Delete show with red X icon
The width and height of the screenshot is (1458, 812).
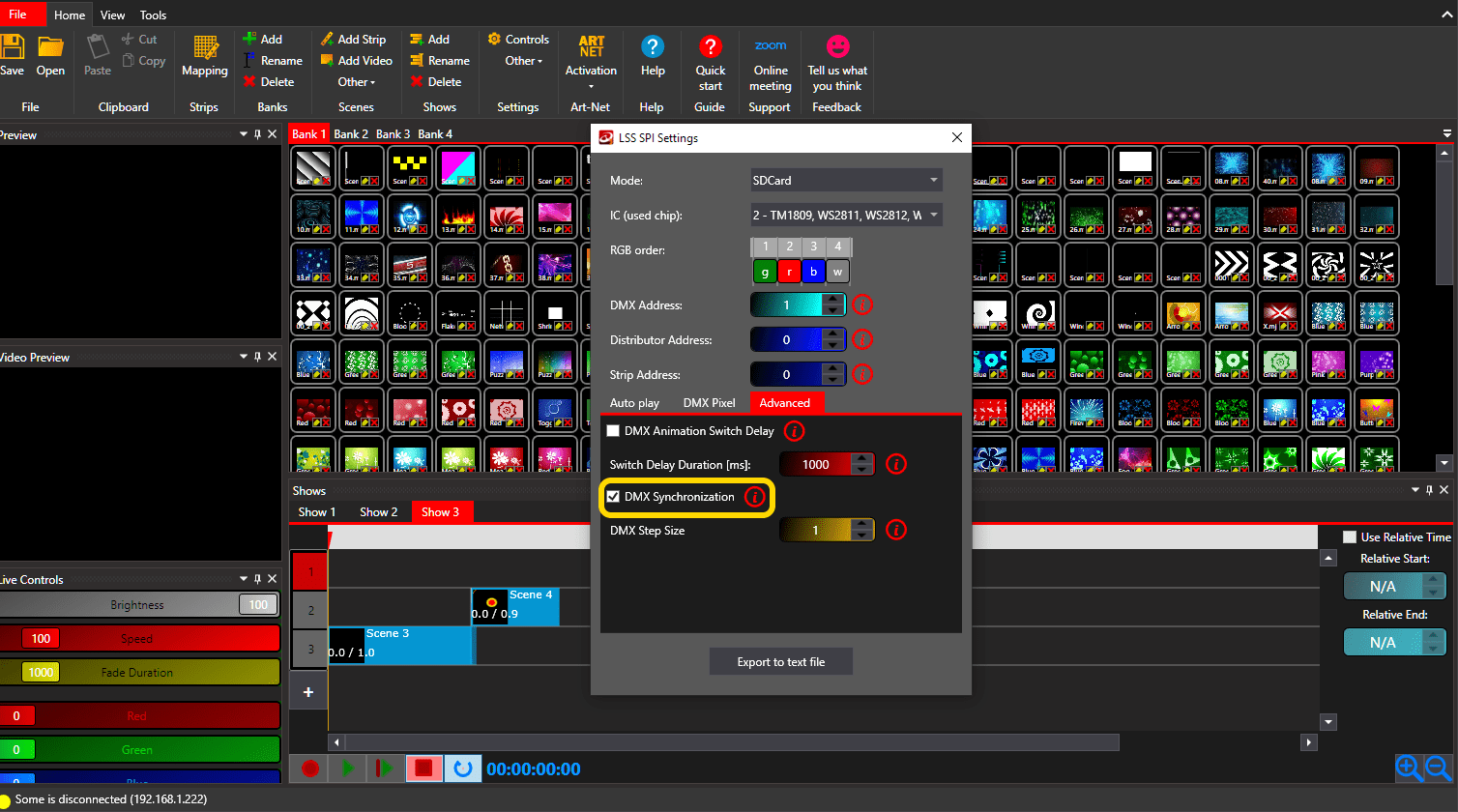coord(436,82)
